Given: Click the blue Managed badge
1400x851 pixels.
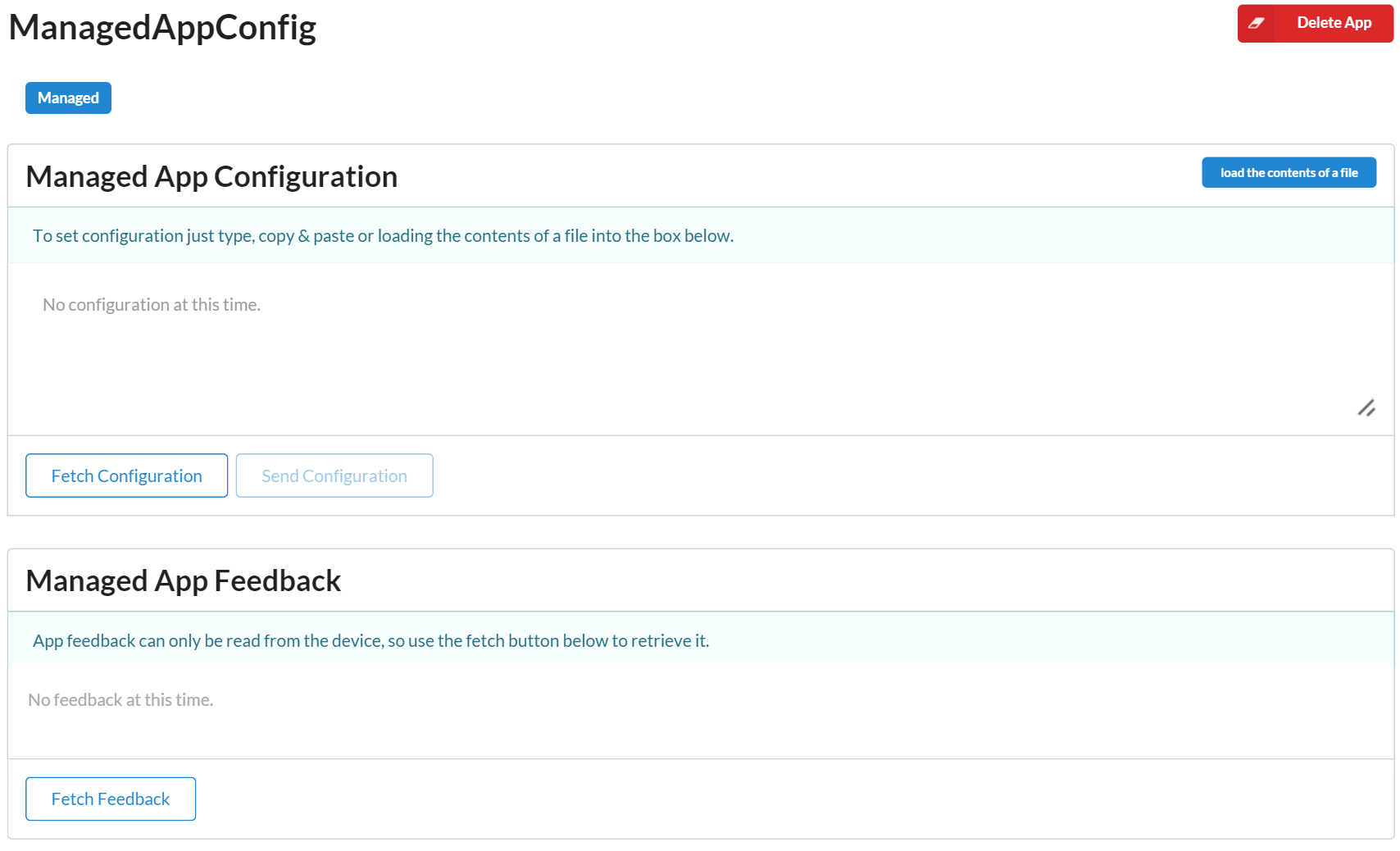Looking at the screenshot, I should click(x=68, y=98).
